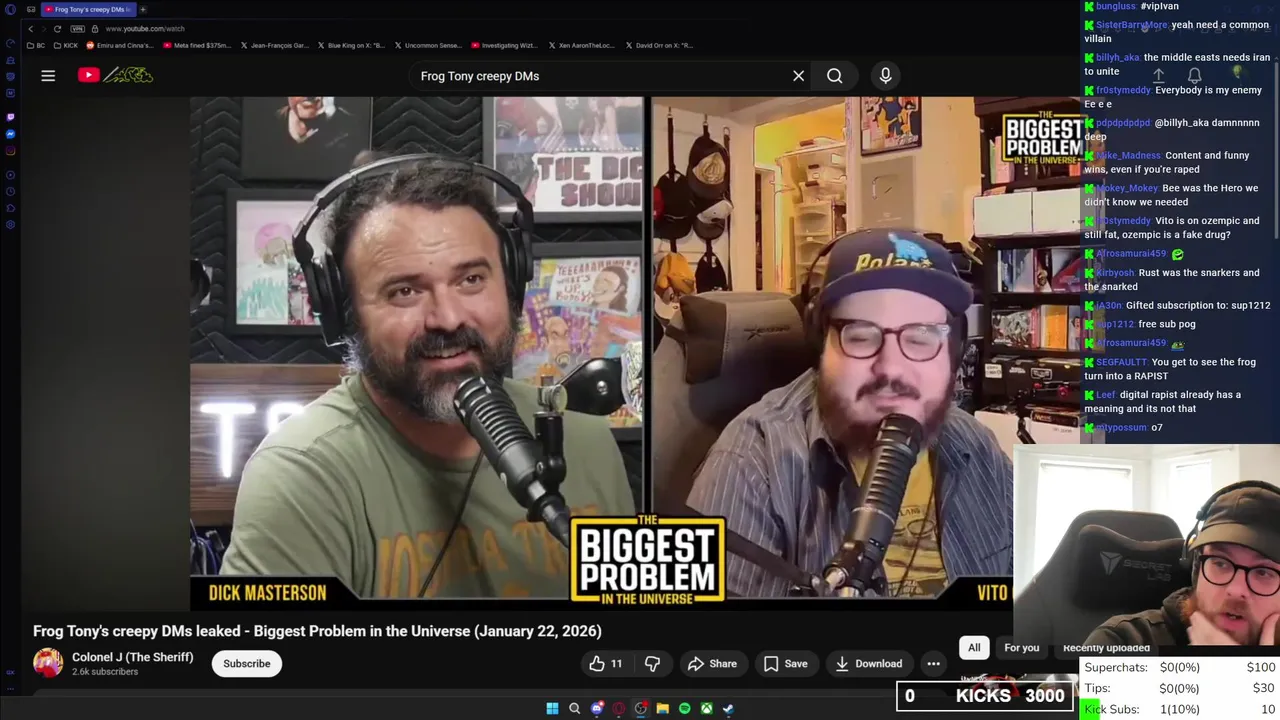
Task: Share the video
Action: [x=712, y=663]
